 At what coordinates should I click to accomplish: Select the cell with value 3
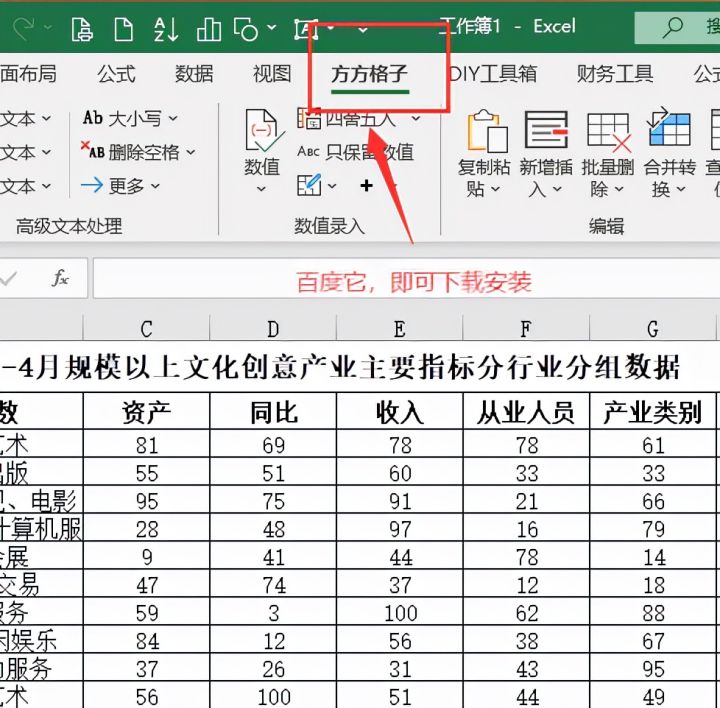point(273,612)
